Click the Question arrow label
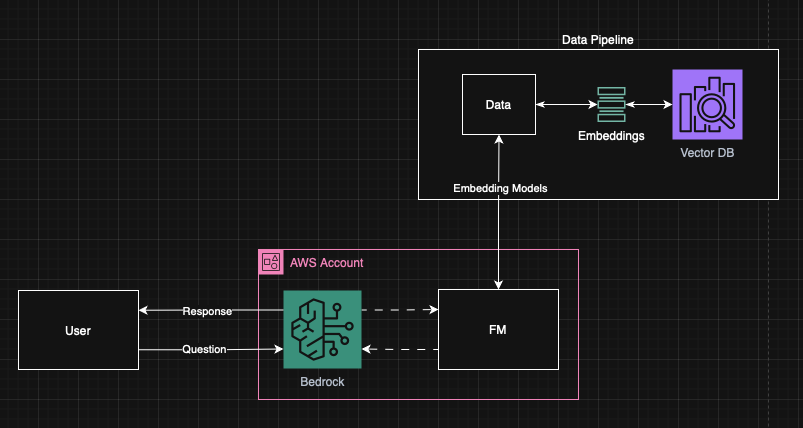803x428 pixels. [204, 349]
